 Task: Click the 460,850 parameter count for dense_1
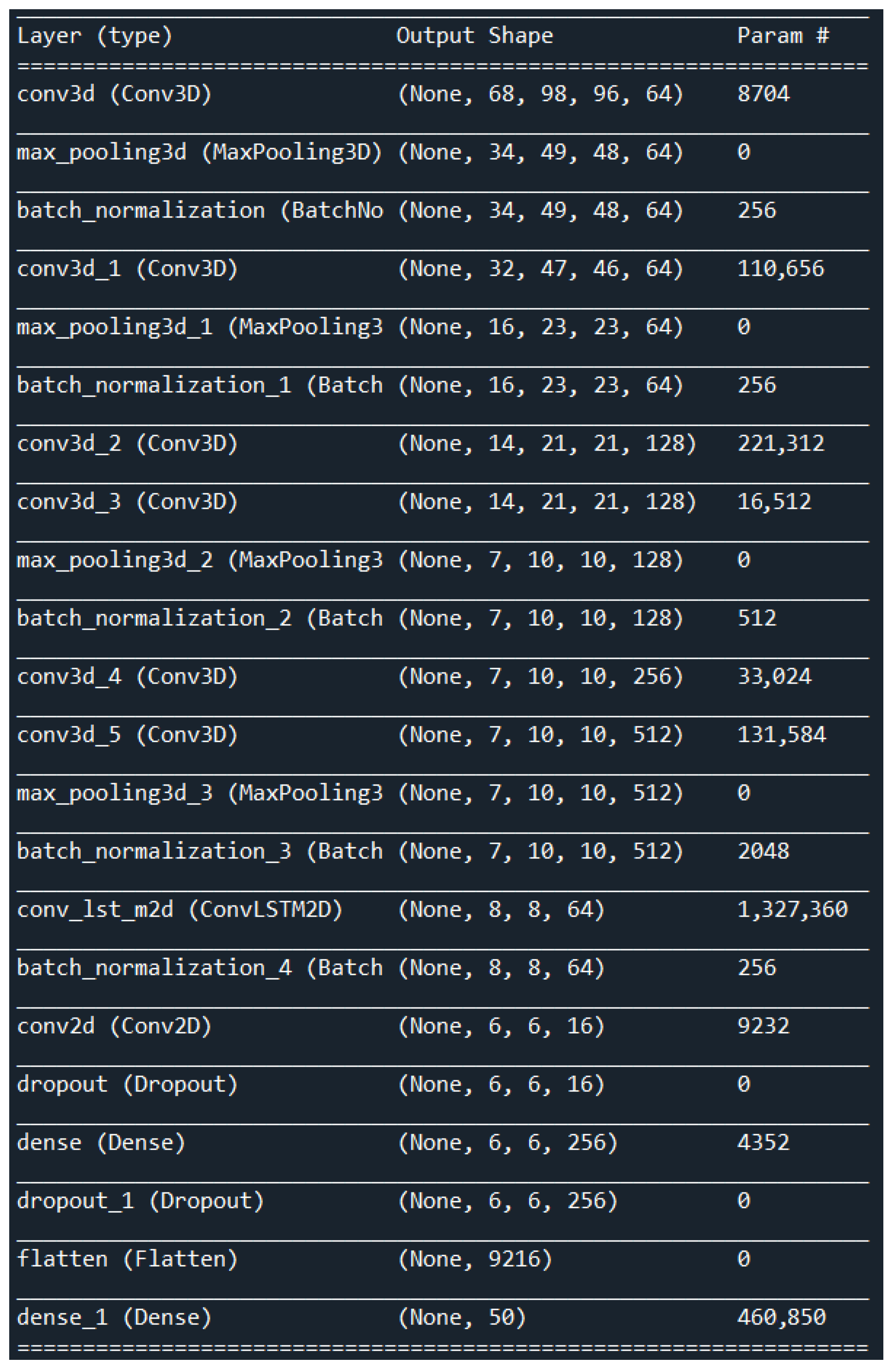[781, 1317]
